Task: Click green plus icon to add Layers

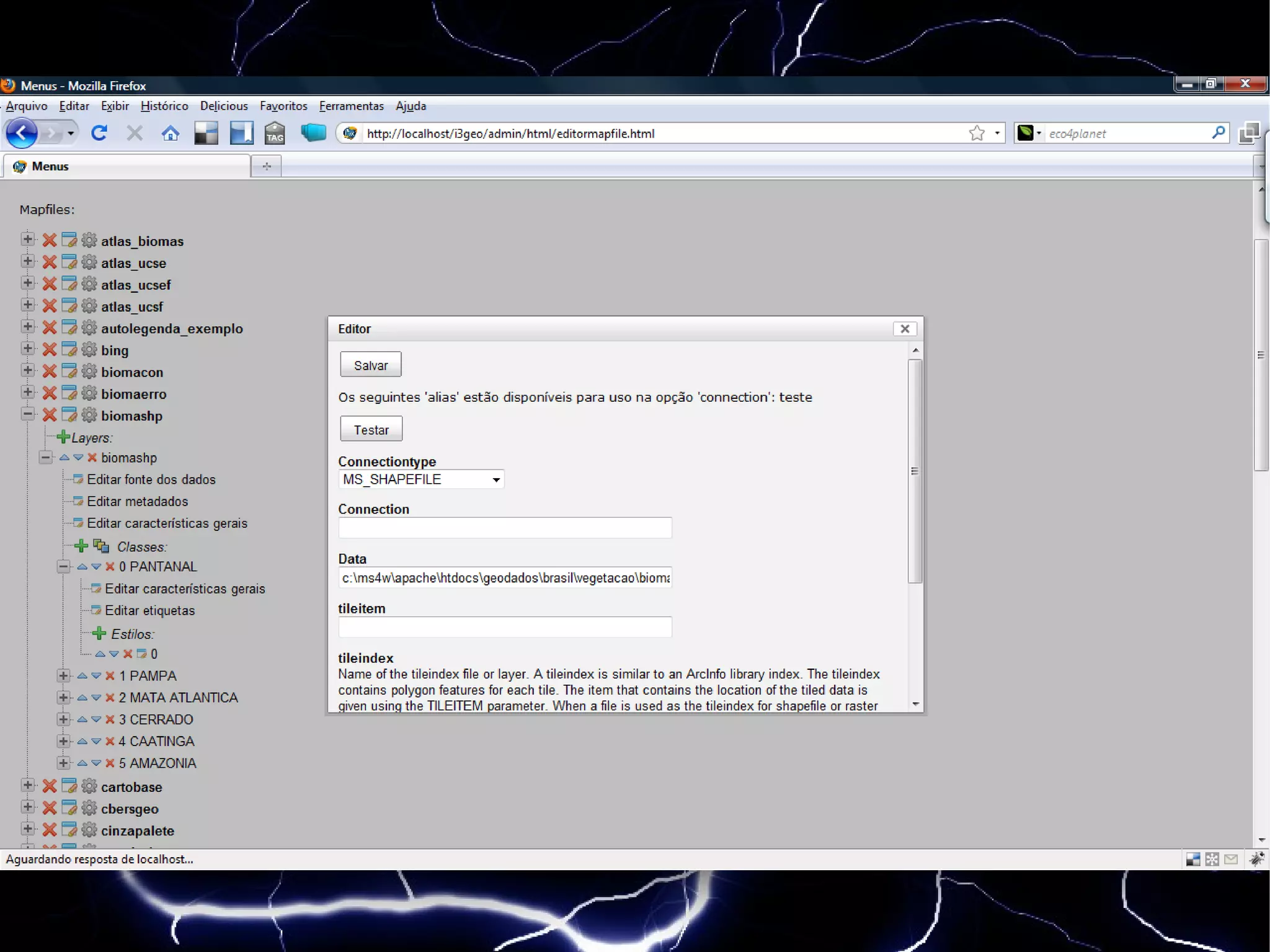Action: click(63, 437)
